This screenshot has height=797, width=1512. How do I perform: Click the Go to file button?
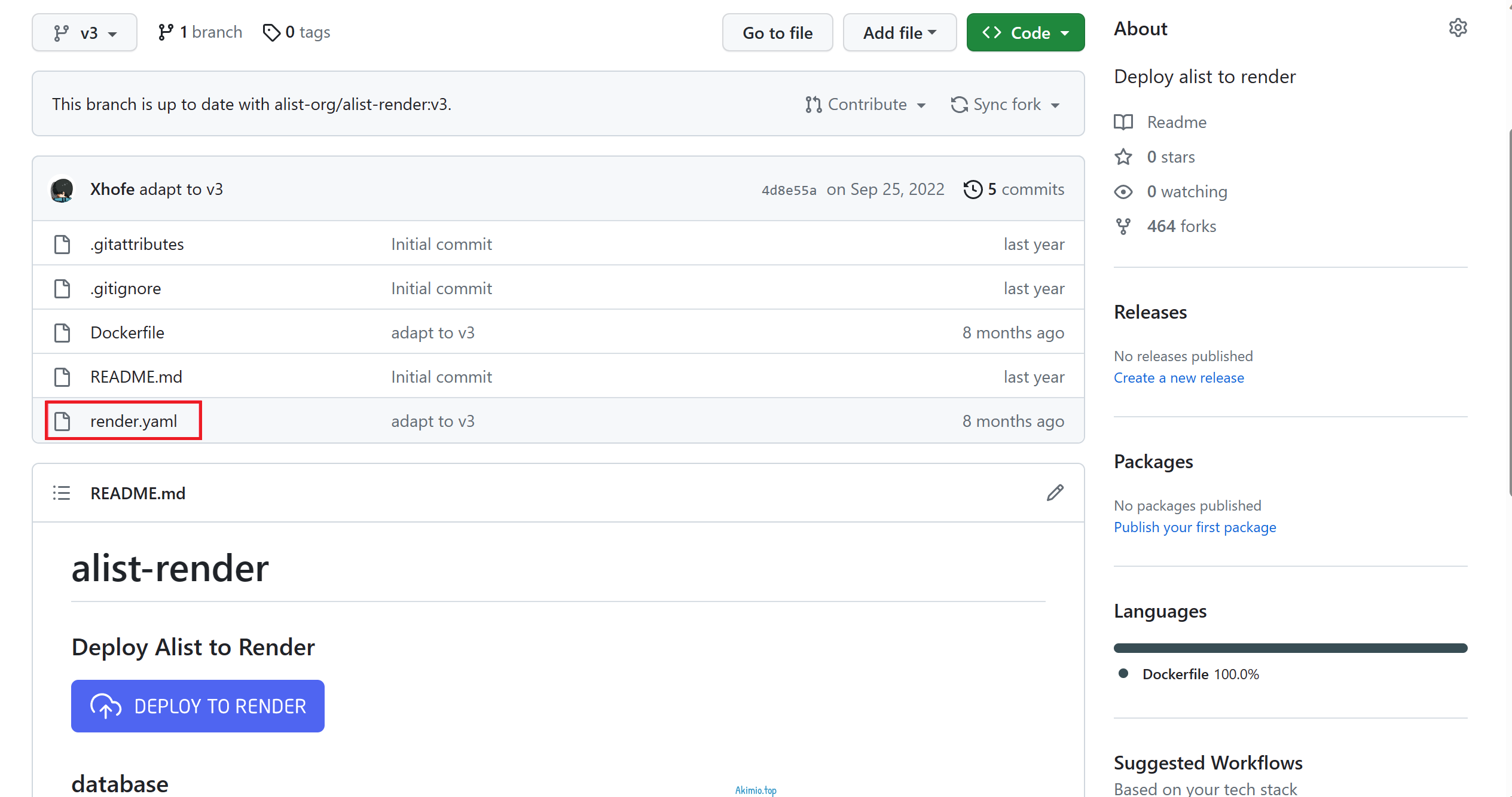777,33
